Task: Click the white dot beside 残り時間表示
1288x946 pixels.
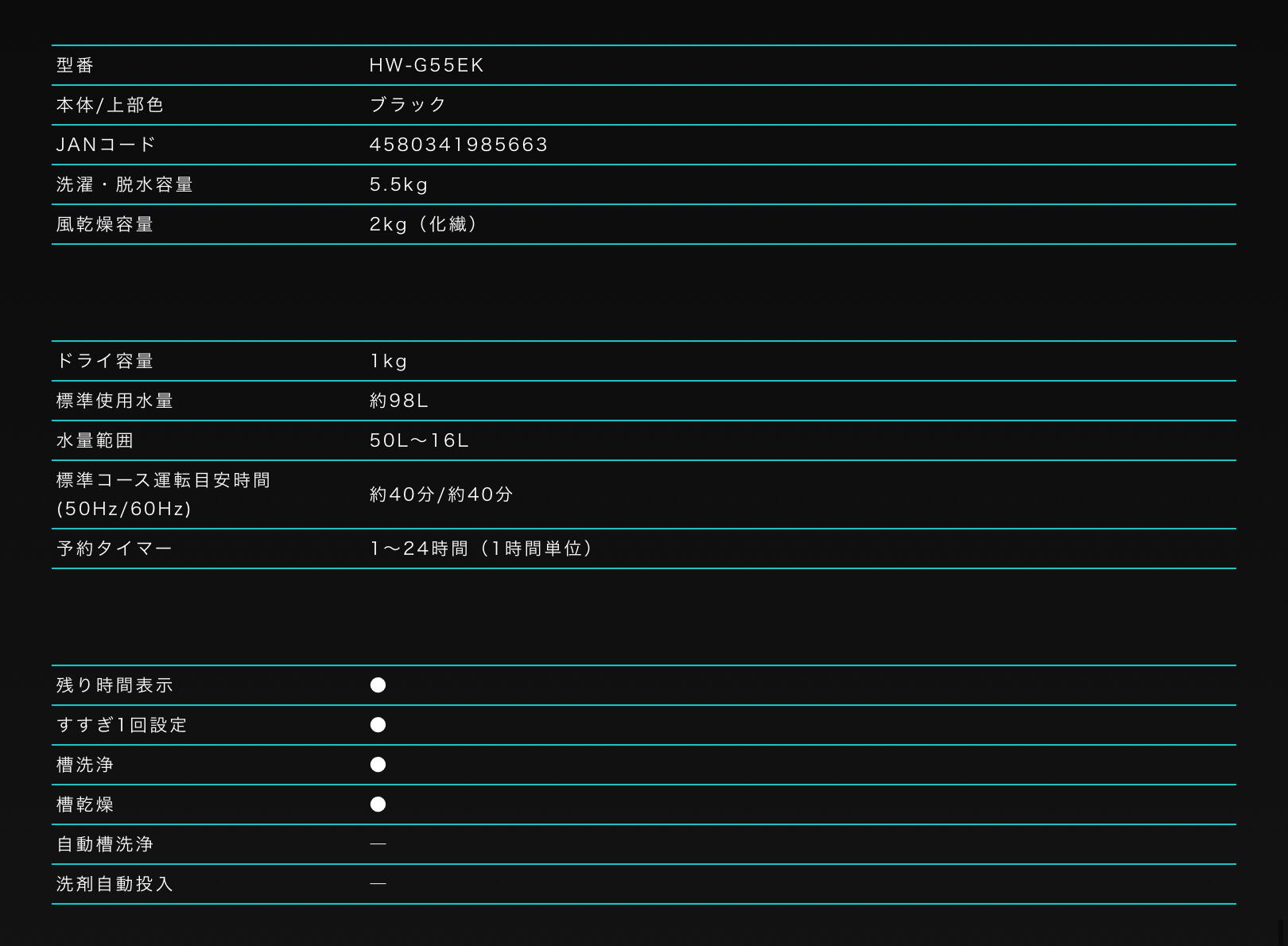Action: pos(378,685)
